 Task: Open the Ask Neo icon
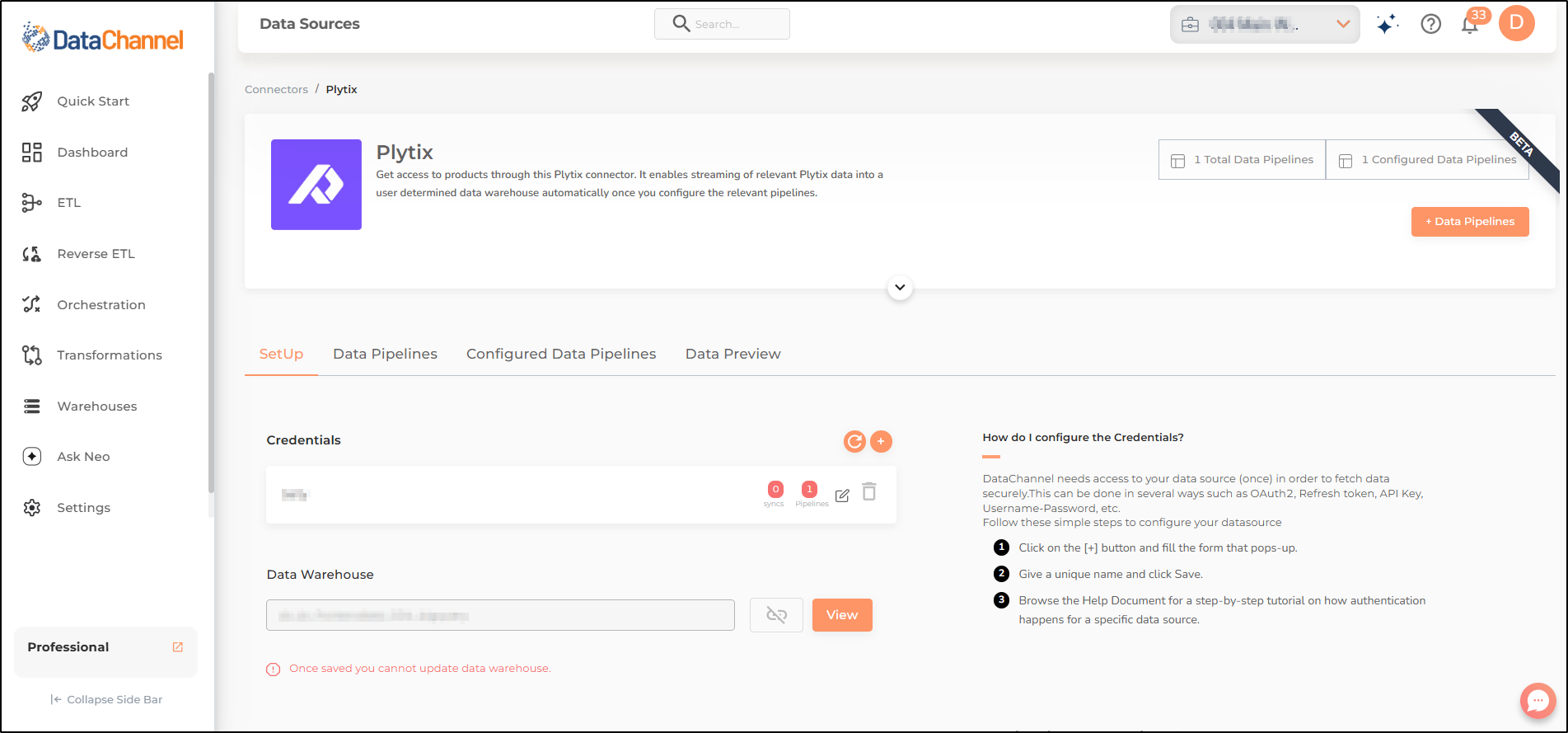pyautogui.click(x=31, y=457)
